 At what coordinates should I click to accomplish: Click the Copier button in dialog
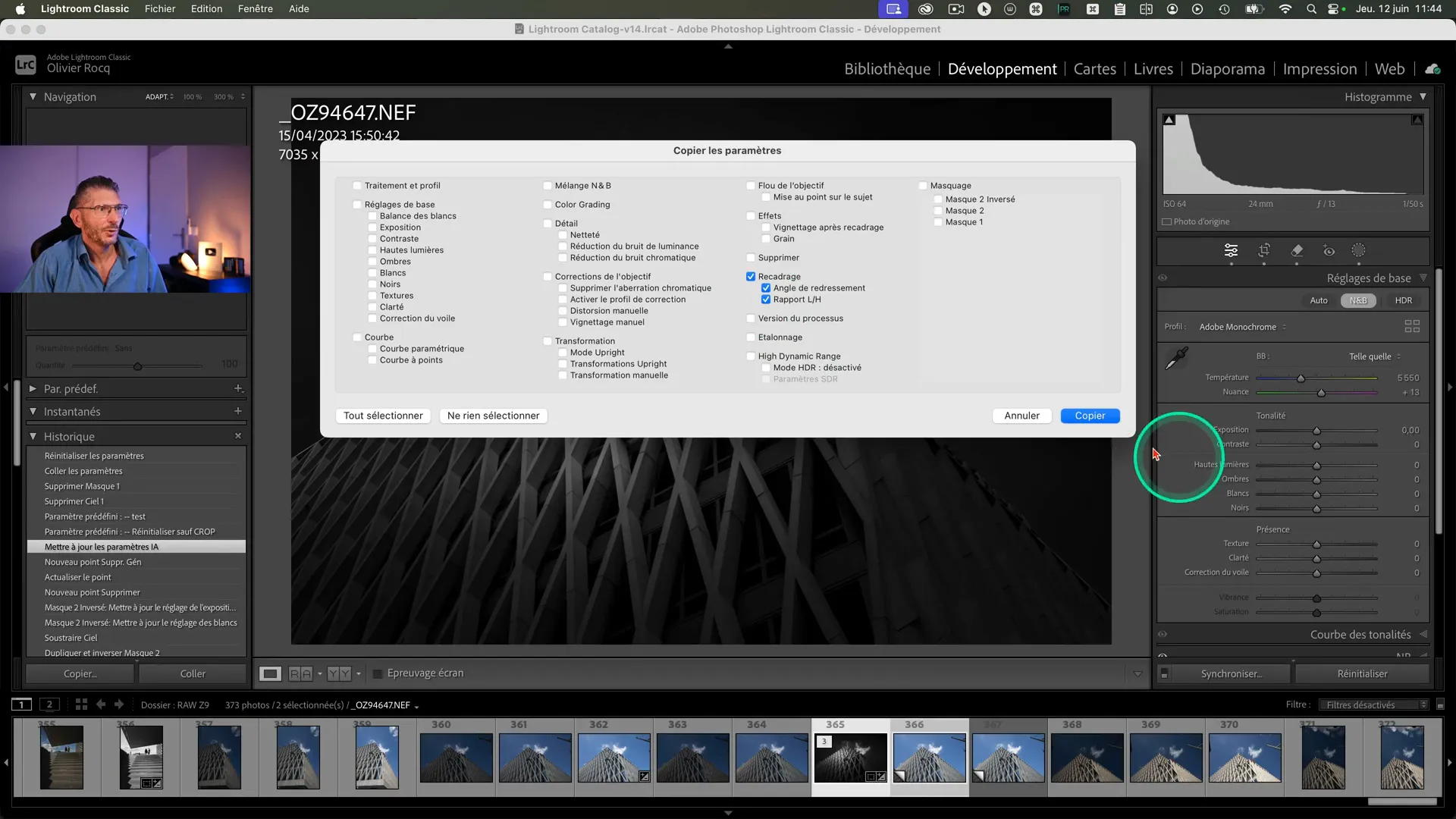click(x=1090, y=416)
